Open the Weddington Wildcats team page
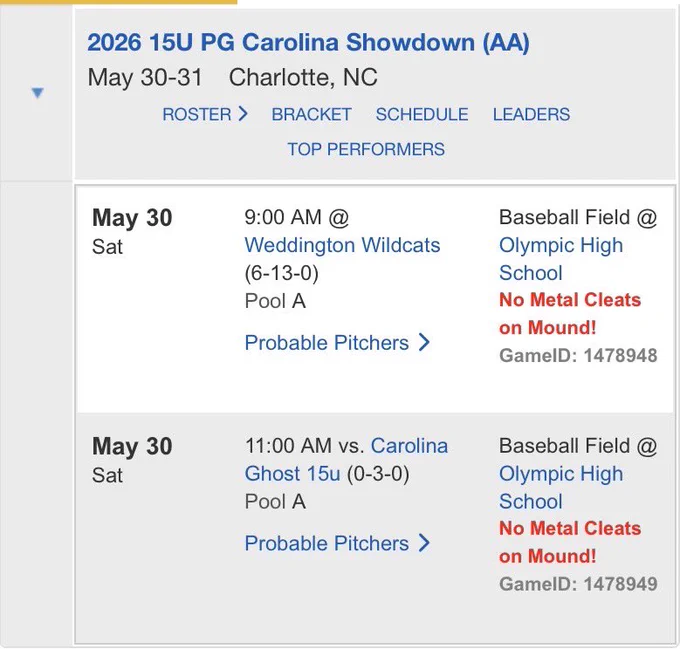Screen dimensions: 680x649 click(343, 245)
